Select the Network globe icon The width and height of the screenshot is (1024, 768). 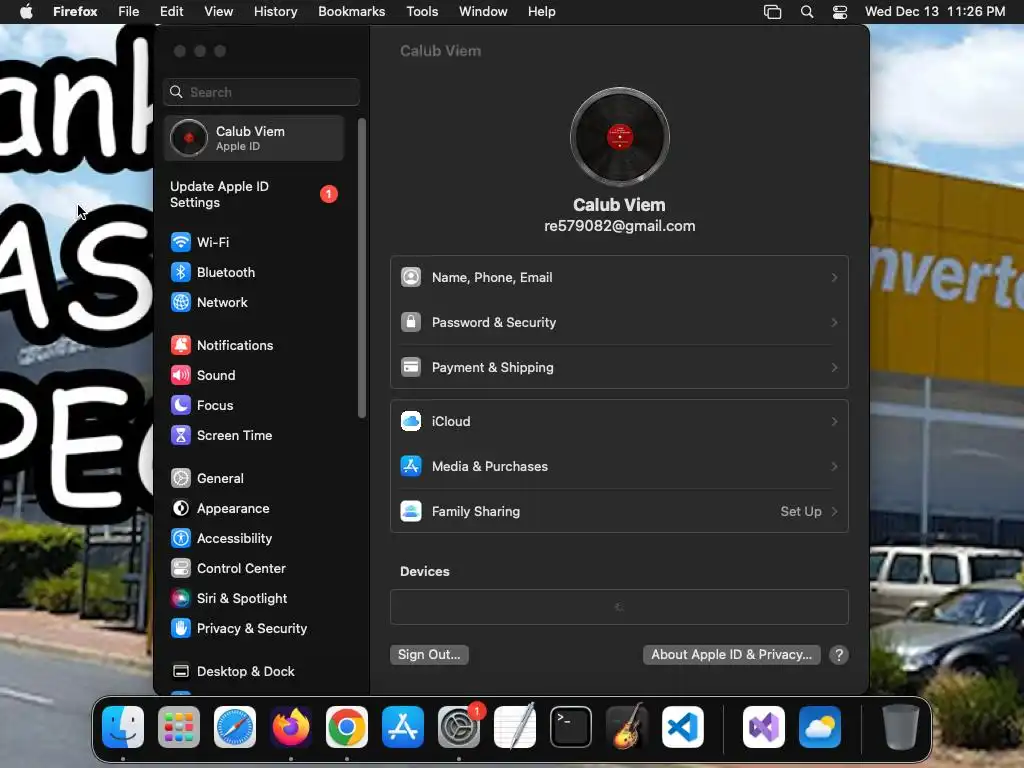[x=181, y=302]
